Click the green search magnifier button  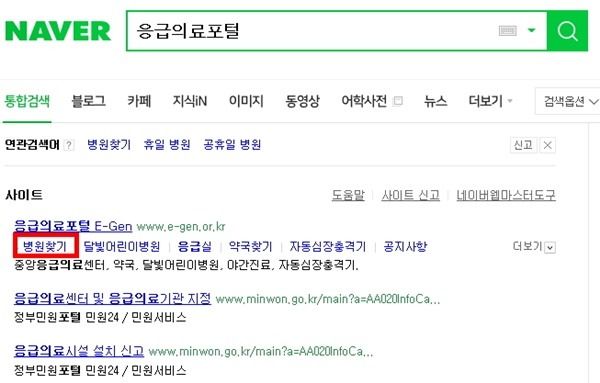point(567,31)
